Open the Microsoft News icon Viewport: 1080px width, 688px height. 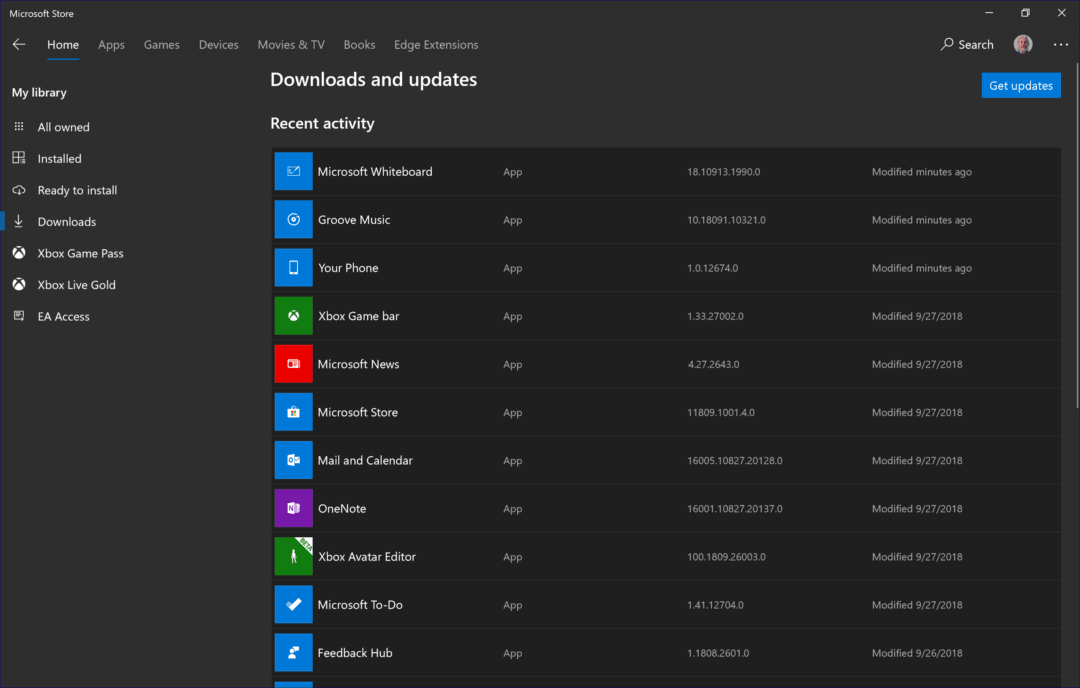(x=293, y=364)
